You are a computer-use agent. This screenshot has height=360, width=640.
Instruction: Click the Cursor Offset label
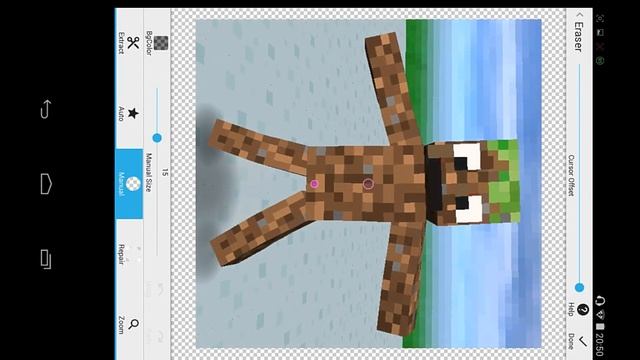pos(571,176)
